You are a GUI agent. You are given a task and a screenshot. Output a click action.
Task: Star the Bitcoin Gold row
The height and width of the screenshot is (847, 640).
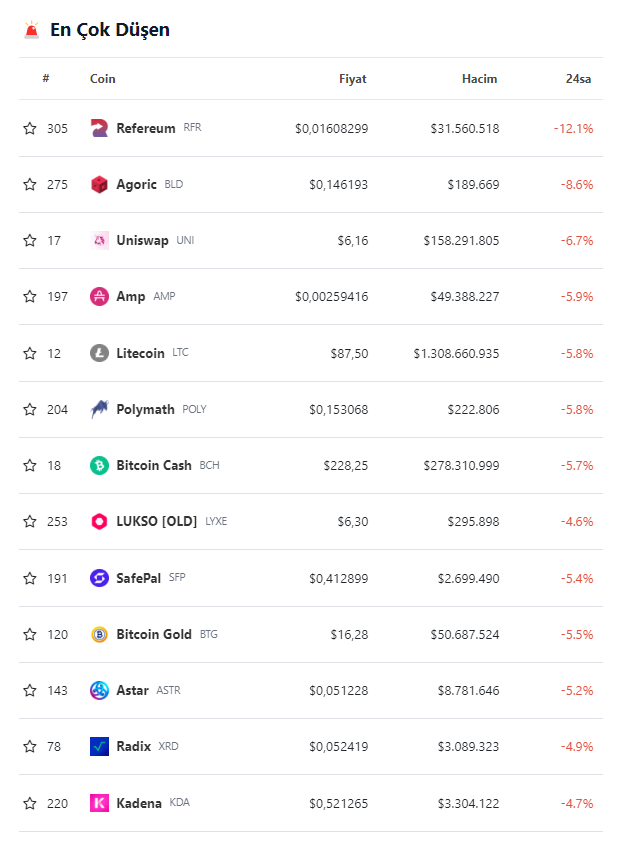(x=30, y=634)
